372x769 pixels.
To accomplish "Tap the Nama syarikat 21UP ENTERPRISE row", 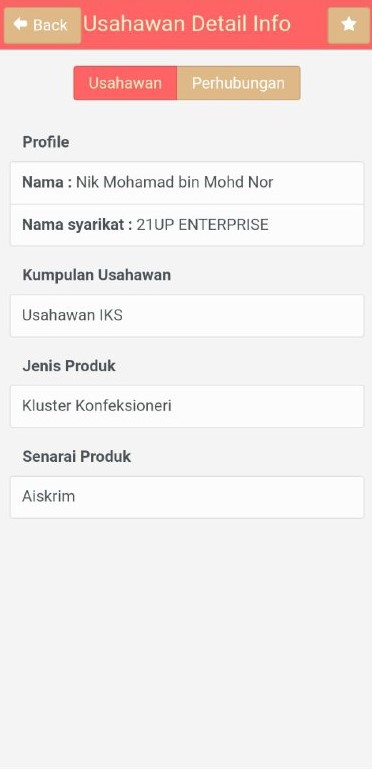I will pyautogui.click(x=187, y=225).
